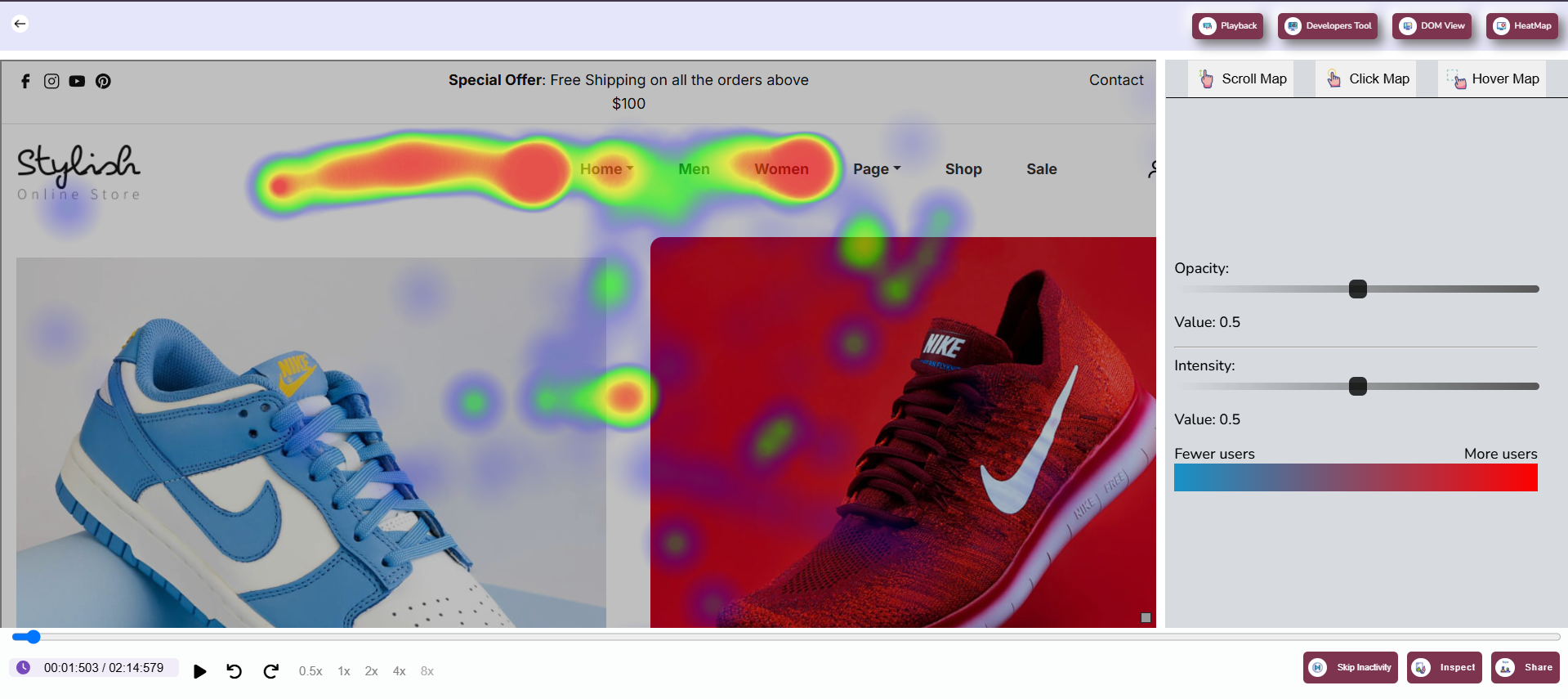
Task: Open the Contact link
Action: click(1116, 80)
